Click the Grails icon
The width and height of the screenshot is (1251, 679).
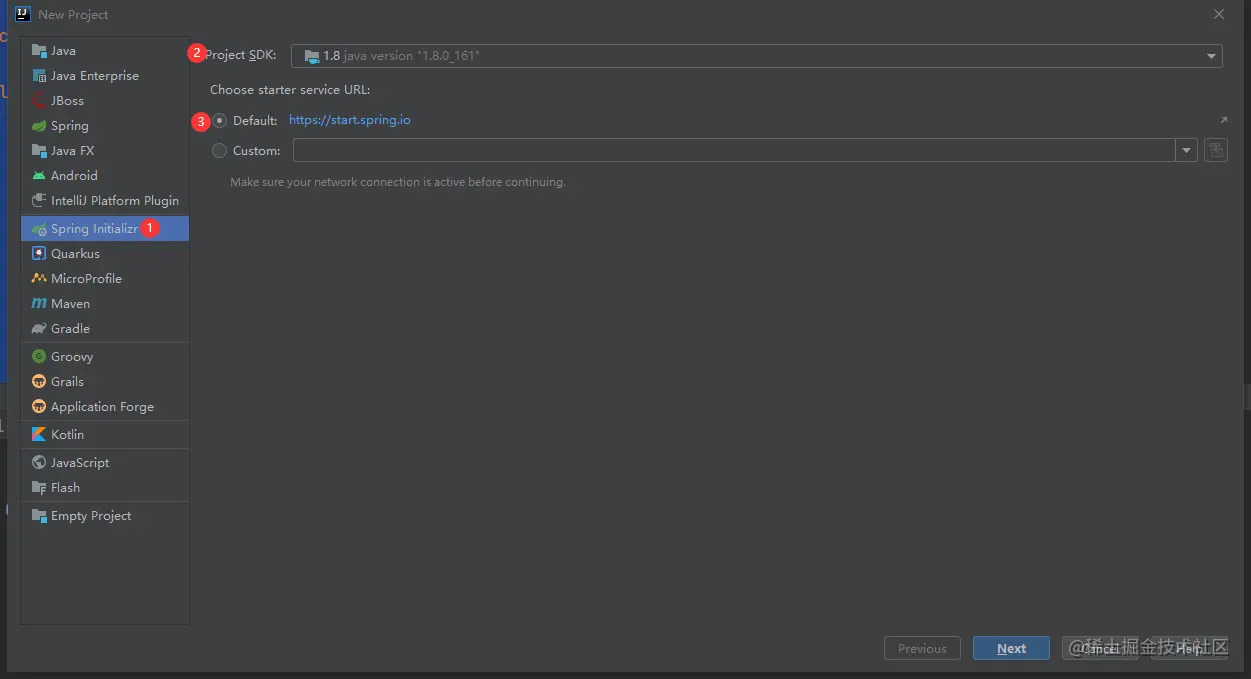pyautogui.click(x=39, y=382)
